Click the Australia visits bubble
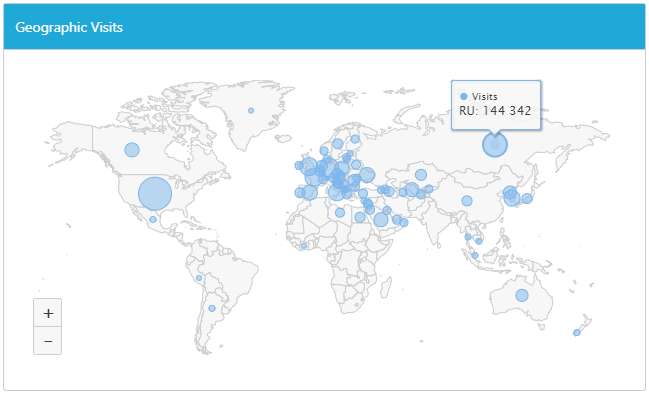This screenshot has width=649, height=396. point(522,295)
